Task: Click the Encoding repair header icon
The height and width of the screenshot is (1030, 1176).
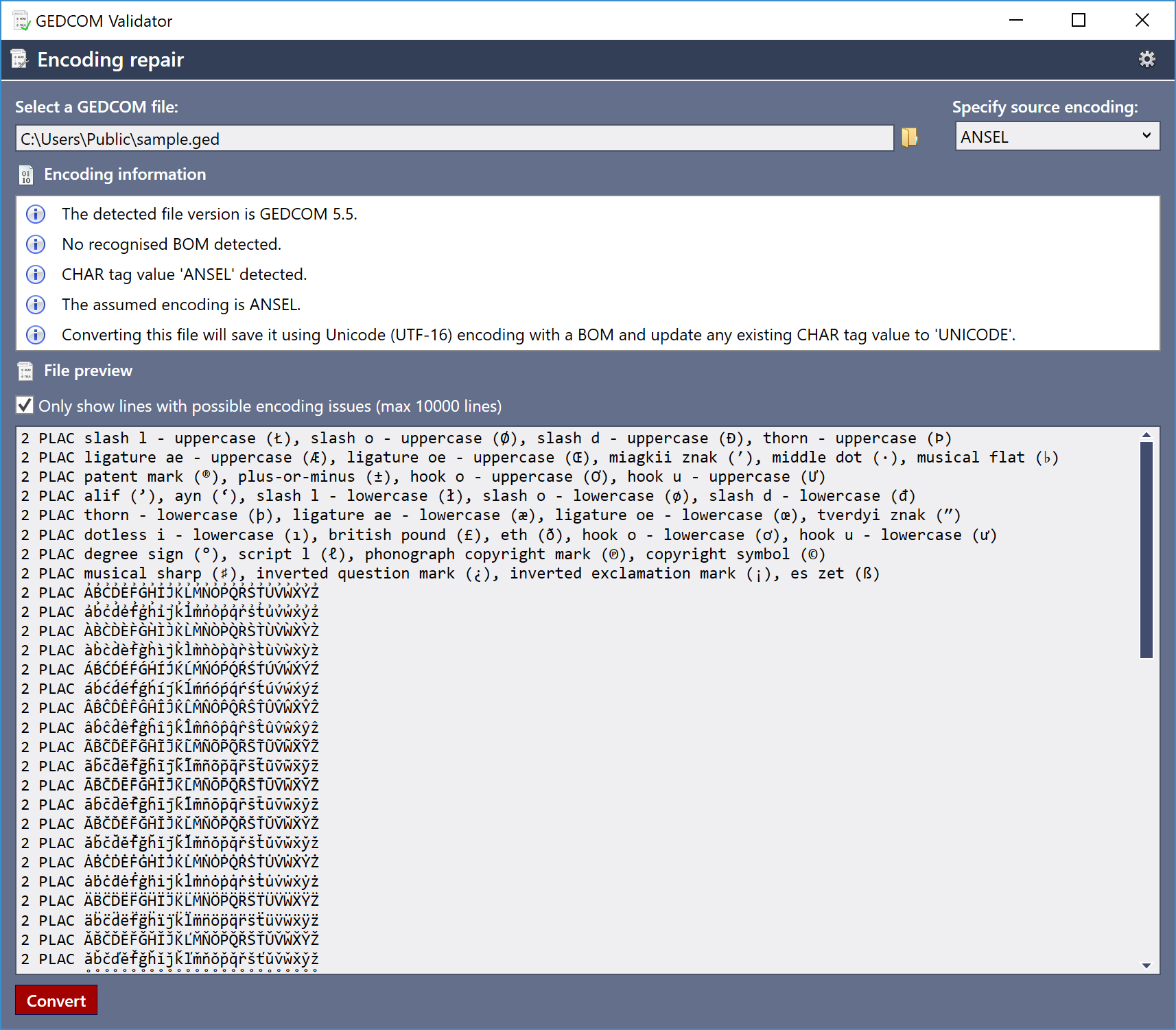Action: tap(19, 60)
